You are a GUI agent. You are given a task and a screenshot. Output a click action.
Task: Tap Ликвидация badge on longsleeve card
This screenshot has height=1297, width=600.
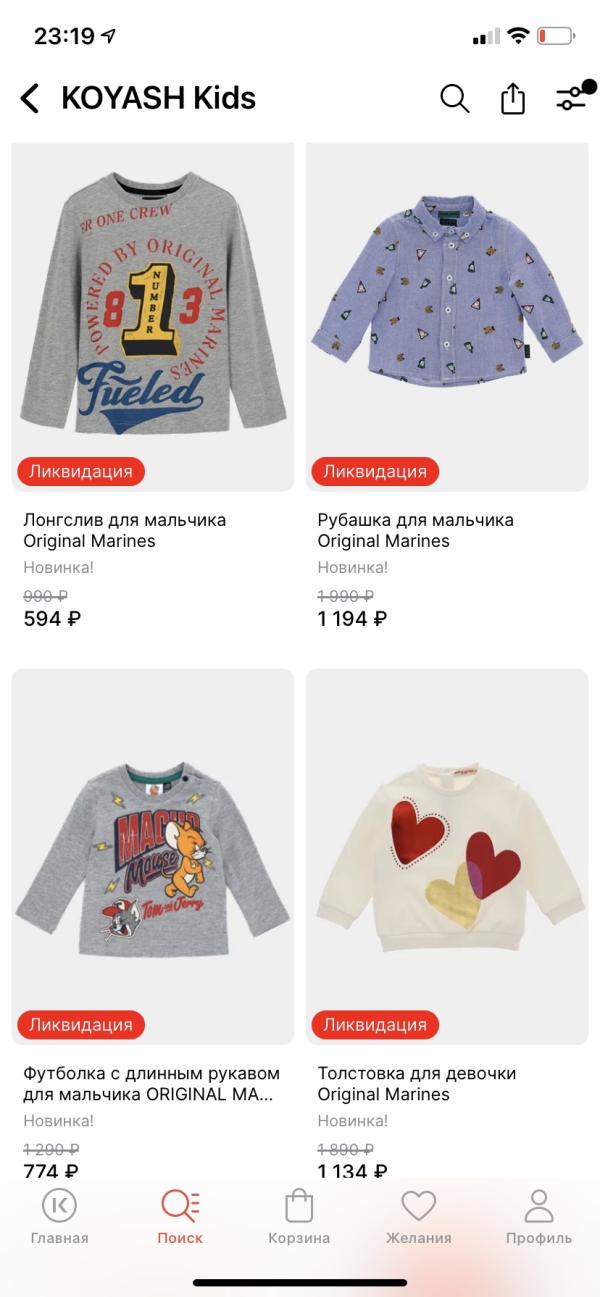[x=81, y=471]
